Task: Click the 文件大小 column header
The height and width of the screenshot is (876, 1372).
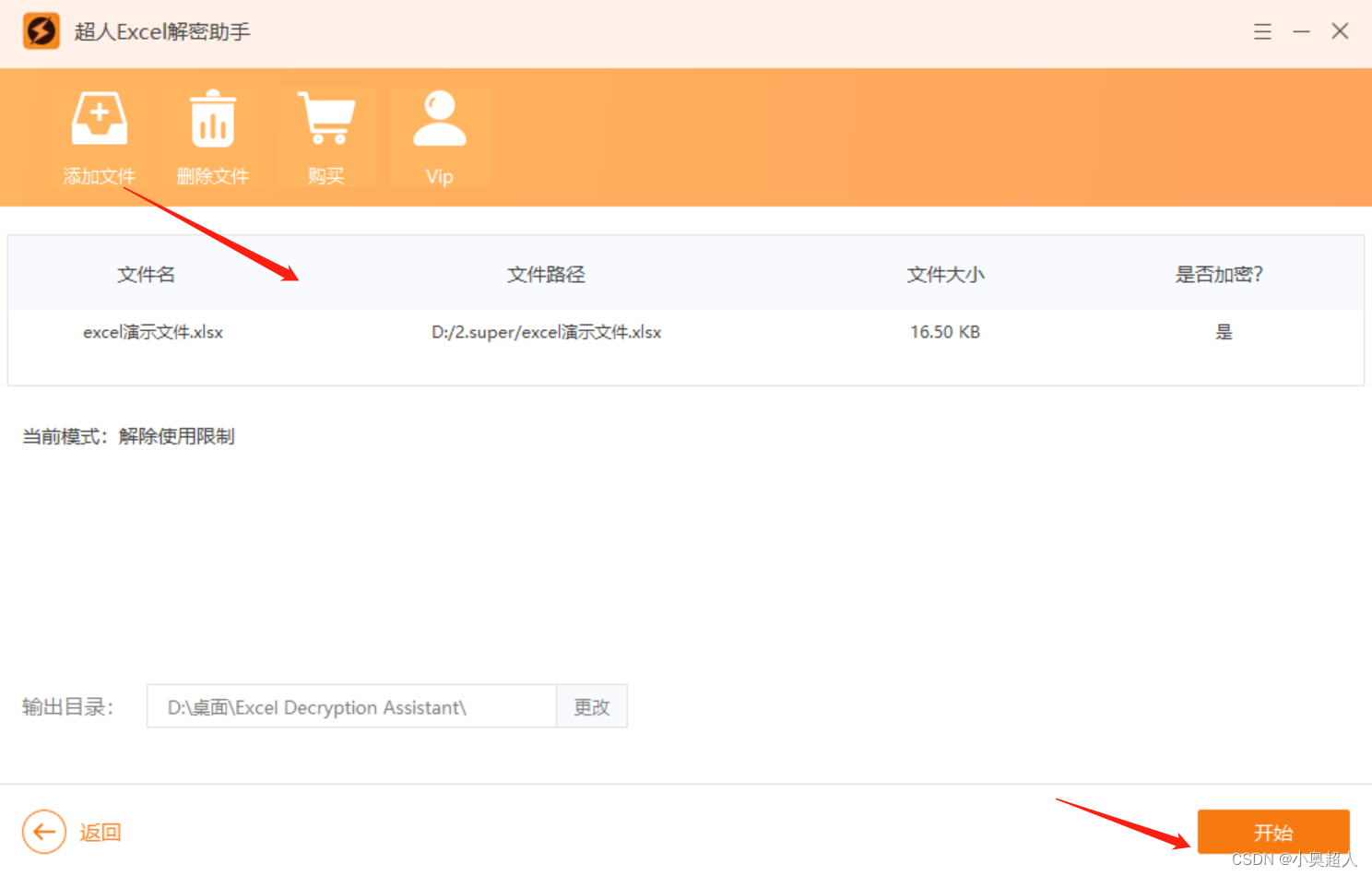Action: point(945,274)
